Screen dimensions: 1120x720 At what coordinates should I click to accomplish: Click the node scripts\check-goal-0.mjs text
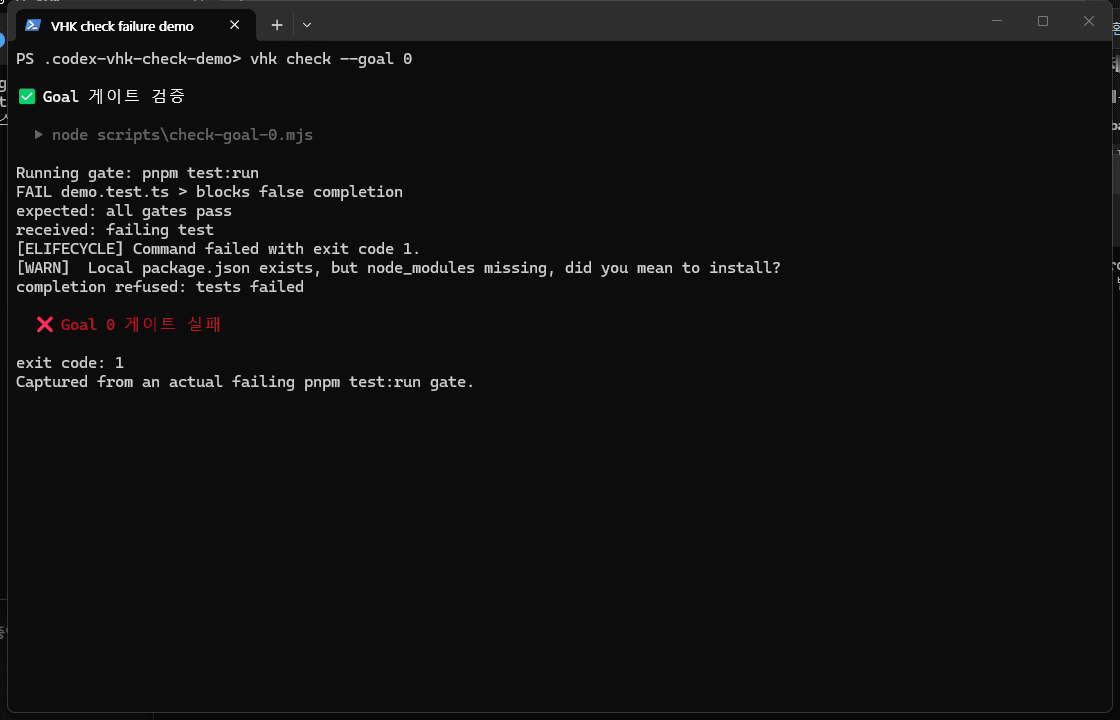182,135
